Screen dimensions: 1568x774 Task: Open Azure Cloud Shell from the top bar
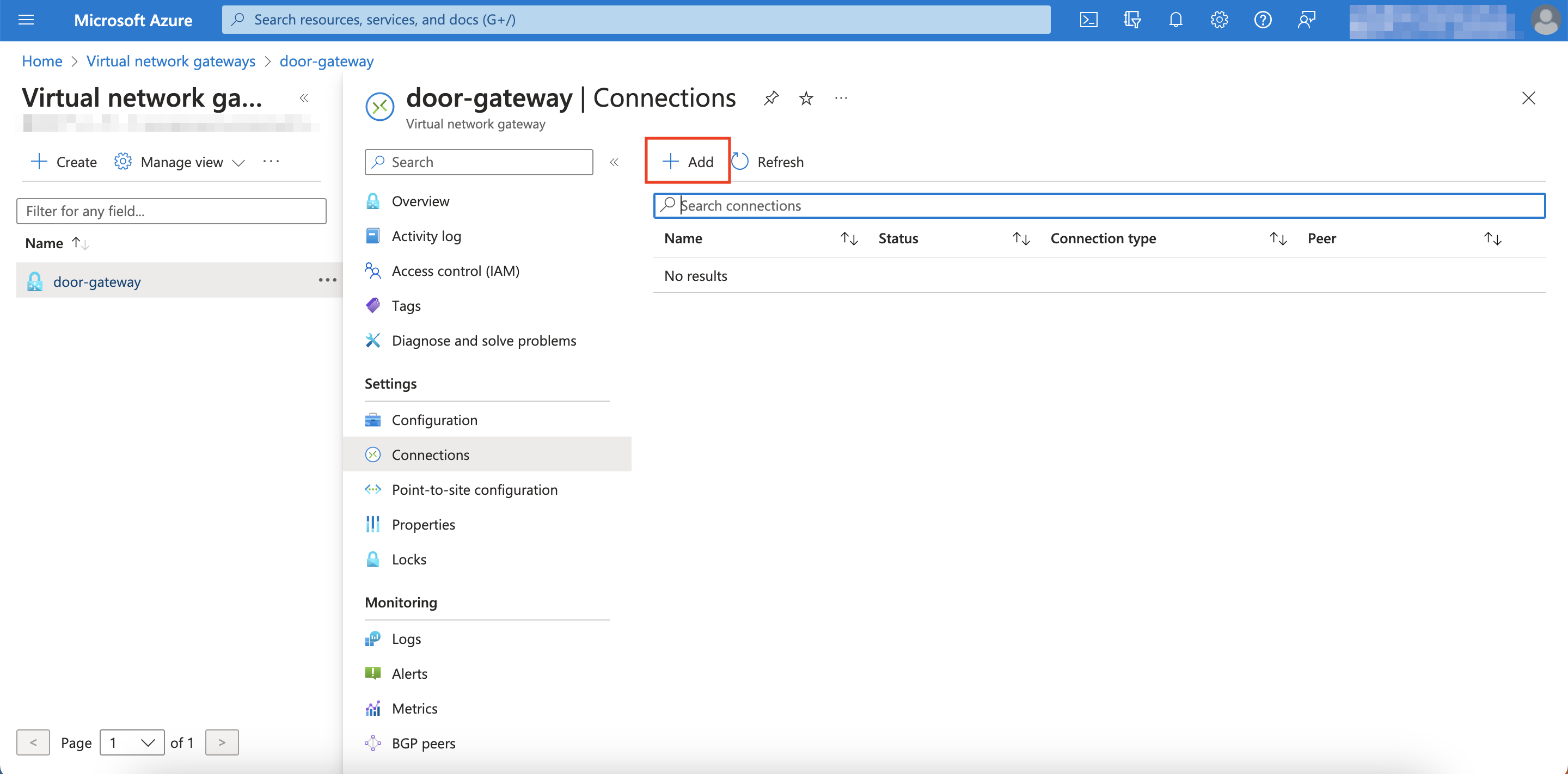tap(1089, 20)
